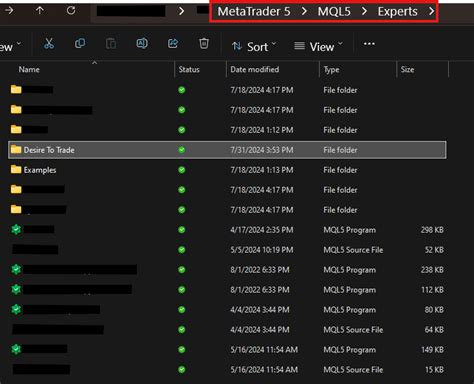Image resolution: width=474 pixels, height=384 pixels.
Task: Sort by Date modified column header
Action: tap(255, 69)
